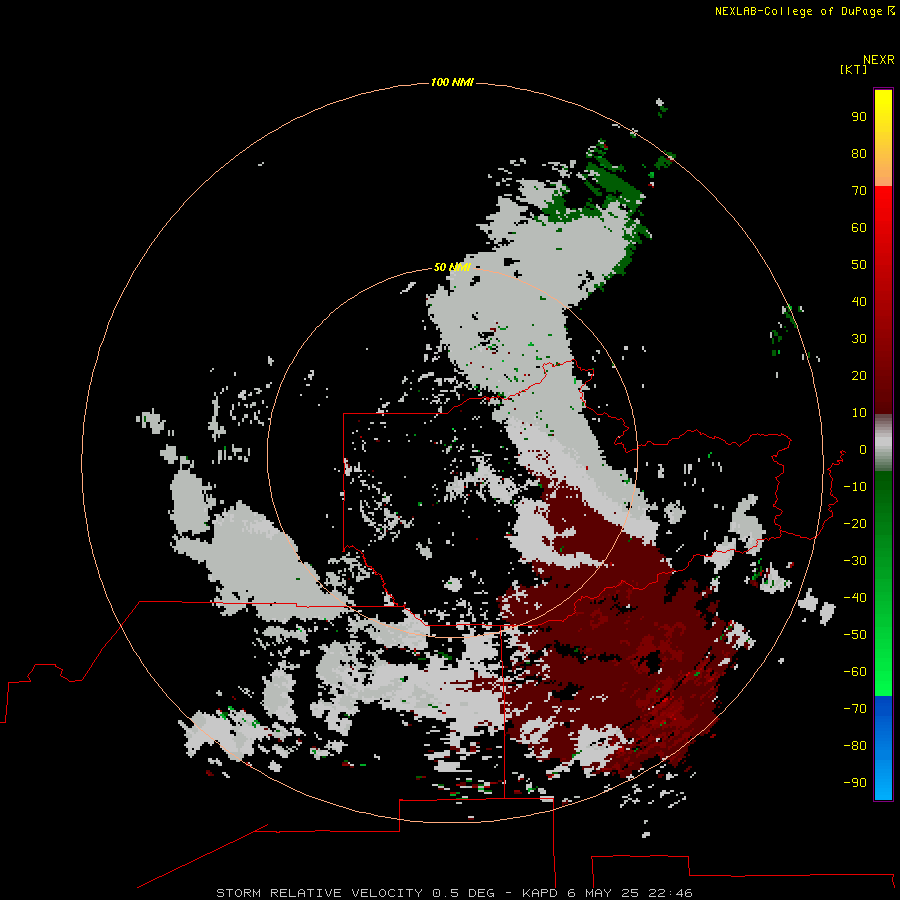
Task: Click the -80 value on the velocity scale
Action: [x=855, y=746]
